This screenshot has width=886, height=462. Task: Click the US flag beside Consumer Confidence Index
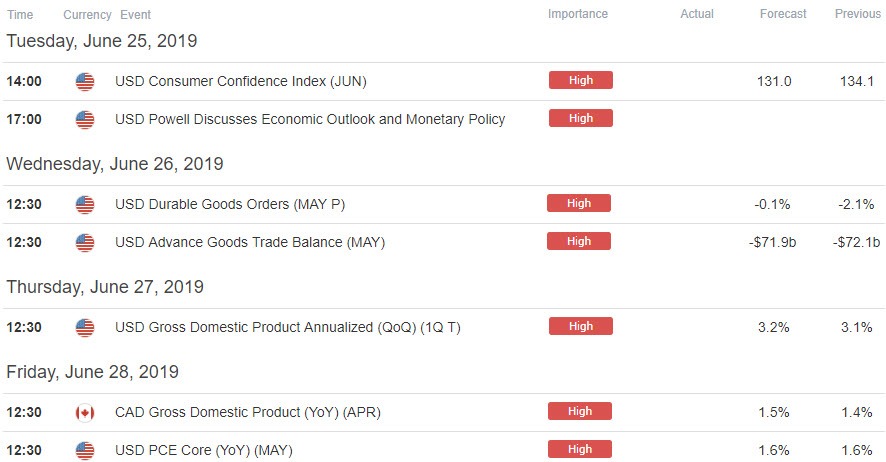pyautogui.click(x=85, y=82)
